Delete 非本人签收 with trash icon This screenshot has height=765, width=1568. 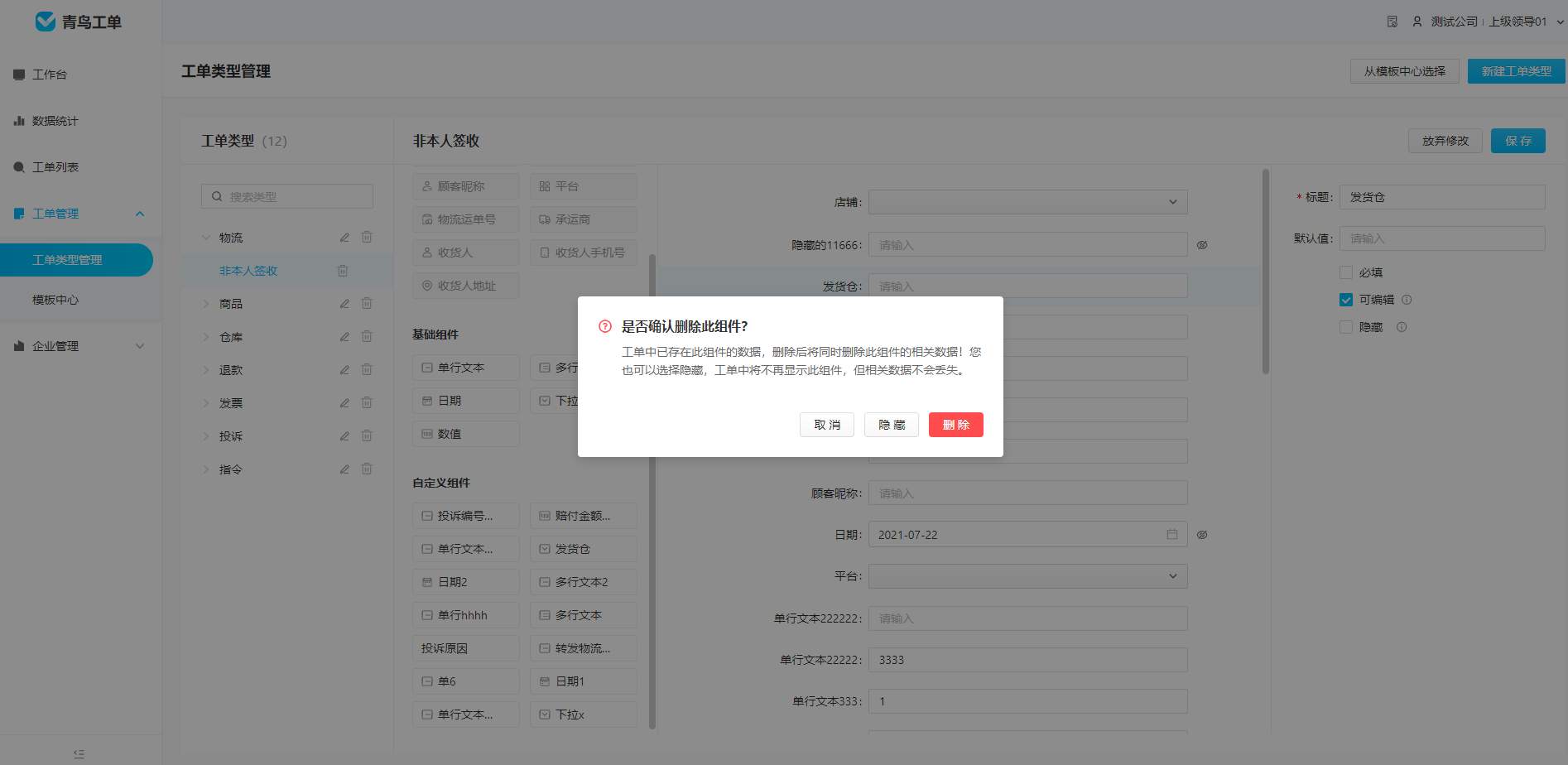[343, 271]
